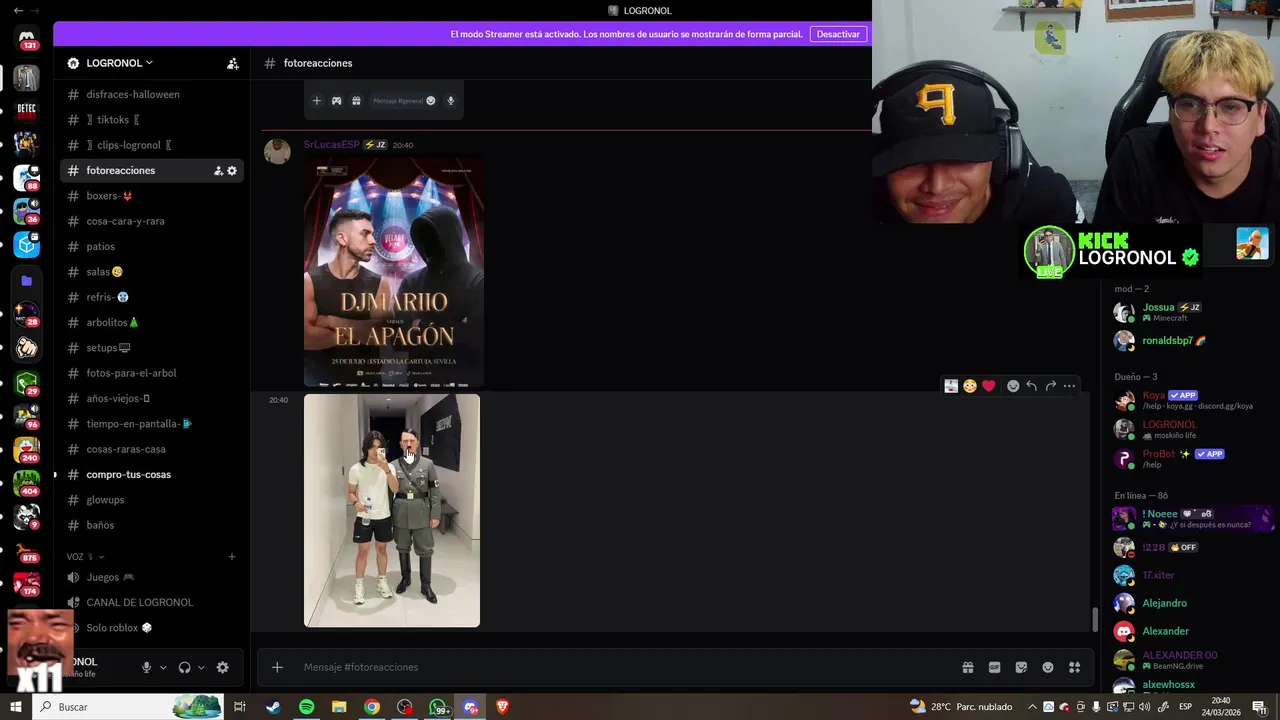Open the GIF picker
The image size is (1280, 720).
pos(995,667)
